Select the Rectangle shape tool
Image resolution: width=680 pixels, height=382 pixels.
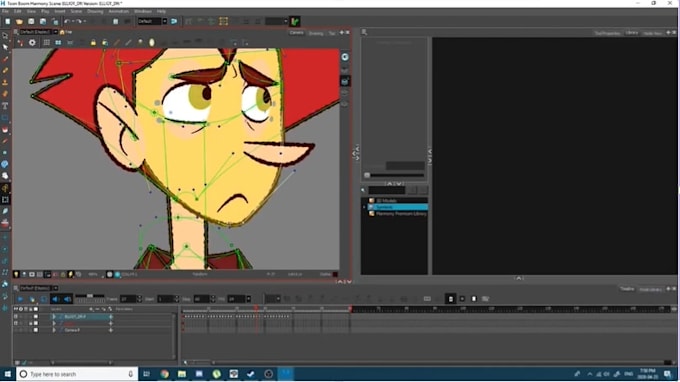click(x=5, y=118)
